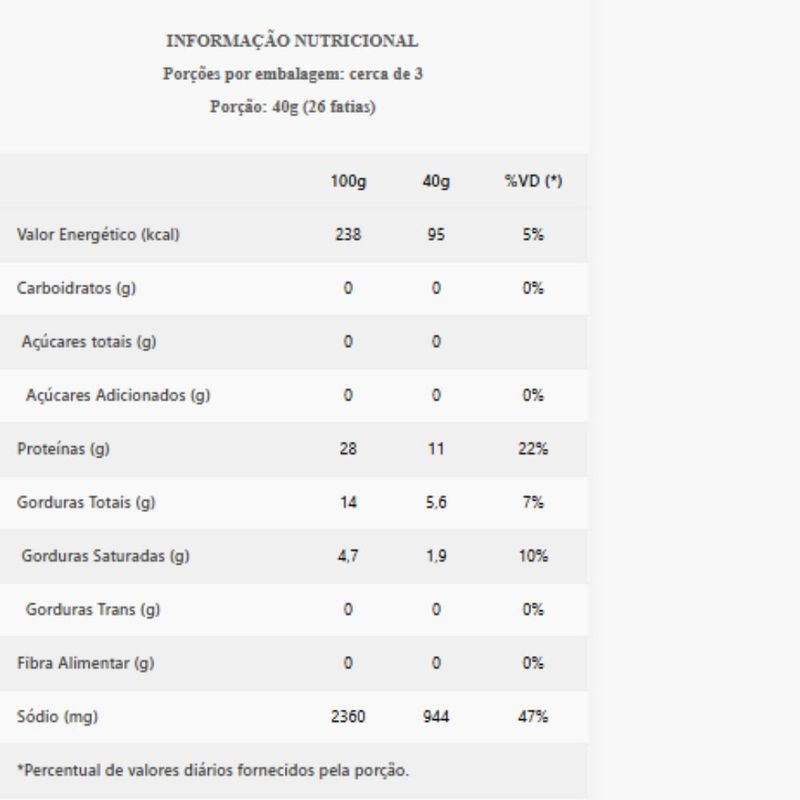Select the %VD (*) column header
The width and height of the screenshot is (800, 800).
533,181
